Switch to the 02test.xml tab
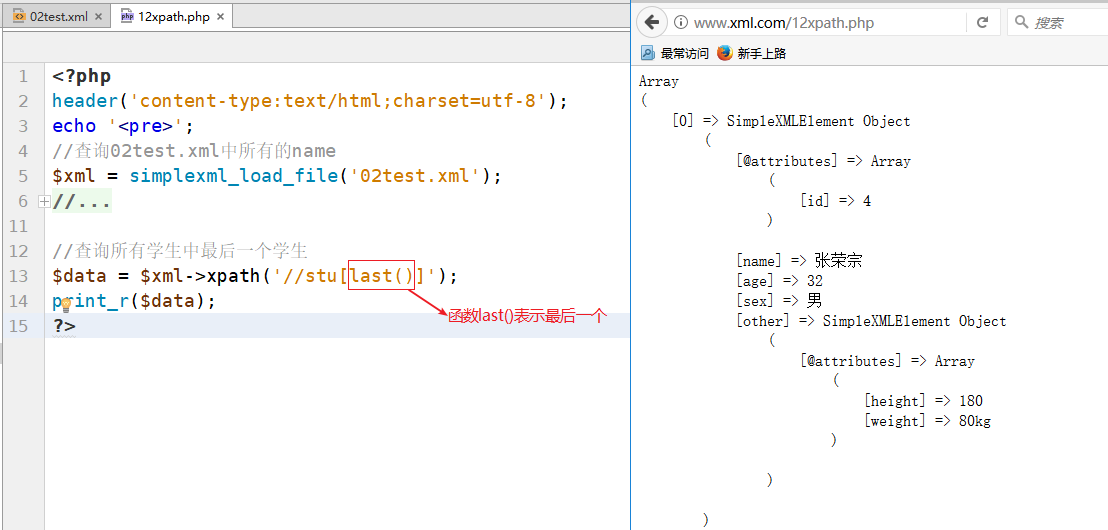This screenshot has width=1108, height=530. tap(58, 17)
